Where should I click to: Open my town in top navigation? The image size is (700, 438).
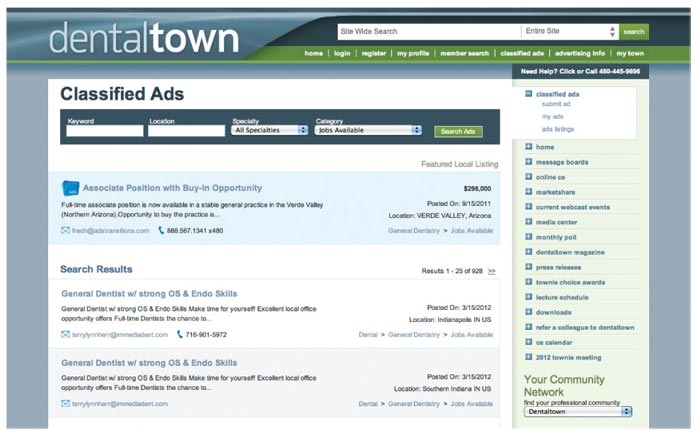coord(630,53)
